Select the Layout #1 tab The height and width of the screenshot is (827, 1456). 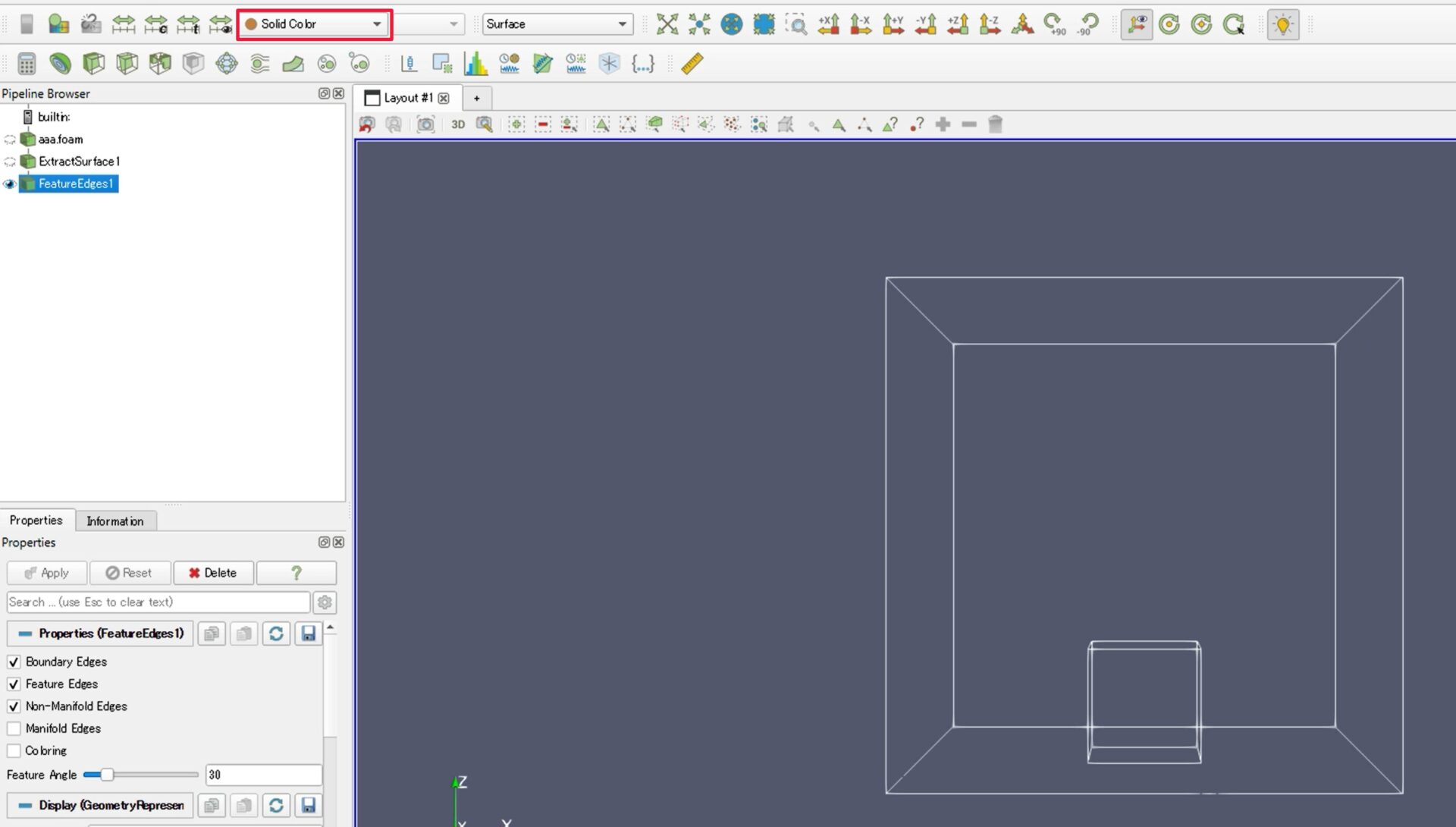[x=407, y=98]
